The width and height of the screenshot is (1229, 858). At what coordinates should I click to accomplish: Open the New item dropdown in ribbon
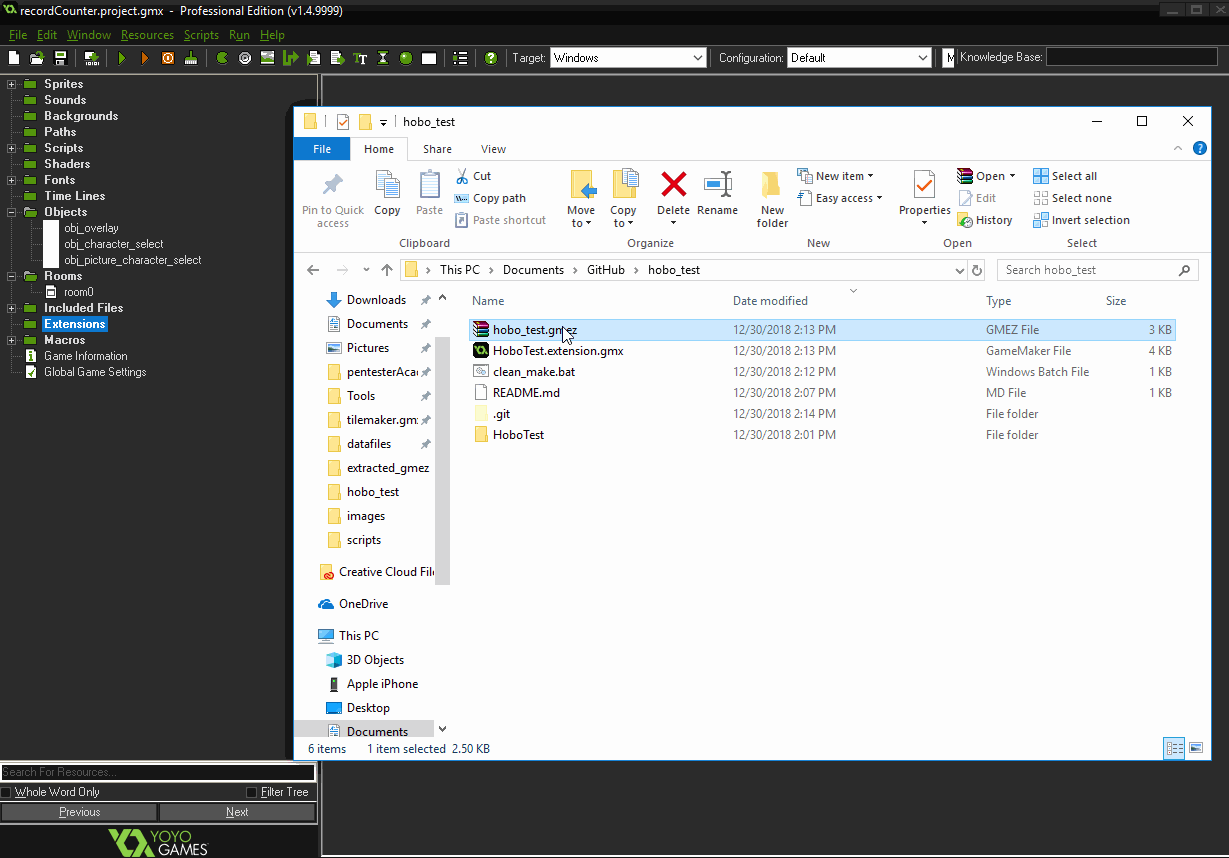(x=836, y=176)
